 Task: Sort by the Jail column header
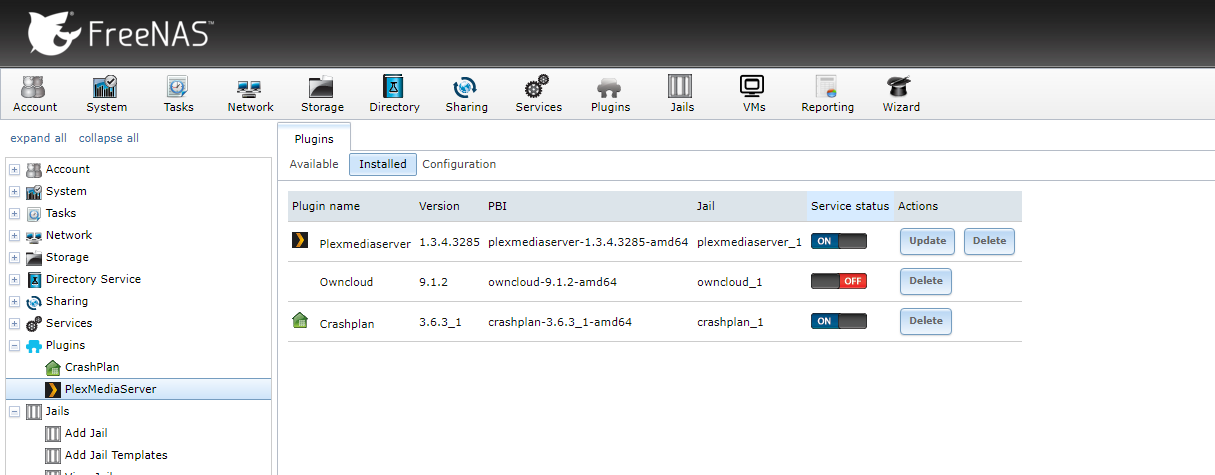coord(750,206)
